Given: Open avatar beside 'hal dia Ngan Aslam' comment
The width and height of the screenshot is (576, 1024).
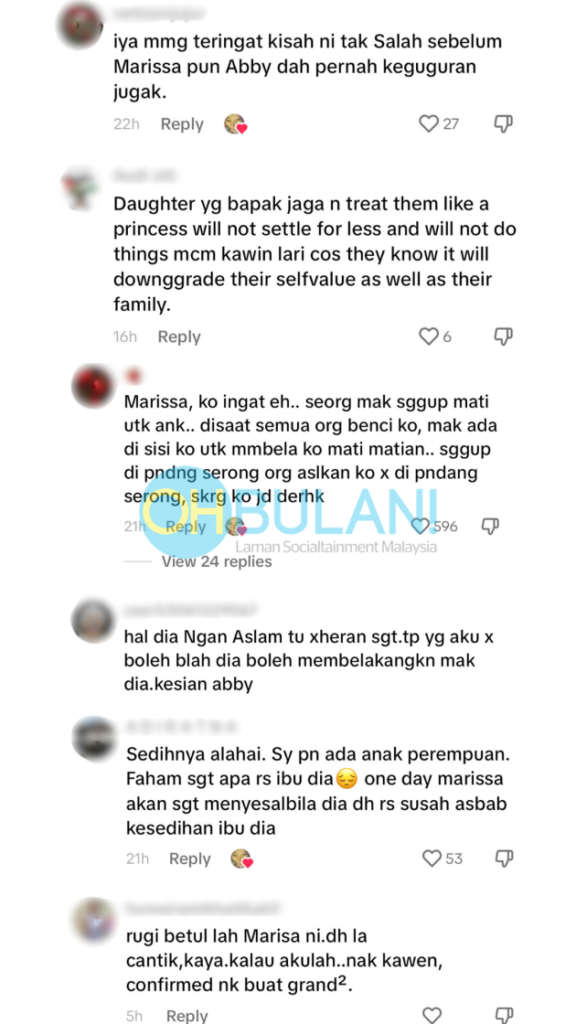Looking at the screenshot, I should [x=93, y=621].
